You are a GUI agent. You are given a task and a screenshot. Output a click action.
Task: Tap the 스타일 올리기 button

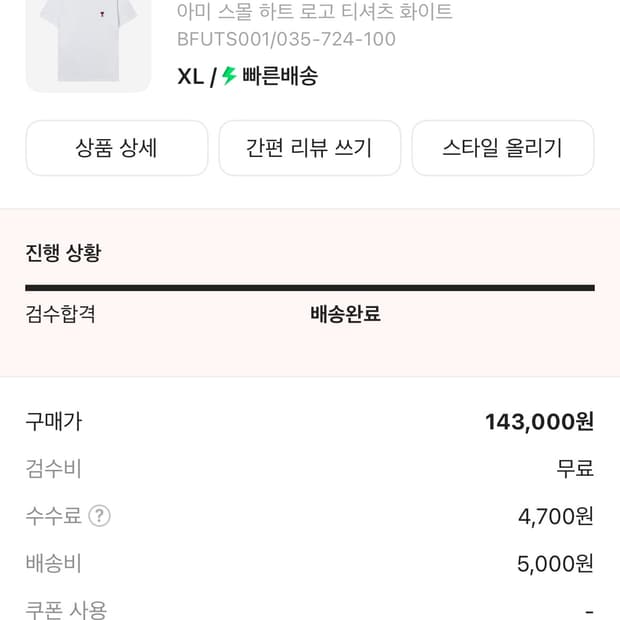click(x=502, y=148)
